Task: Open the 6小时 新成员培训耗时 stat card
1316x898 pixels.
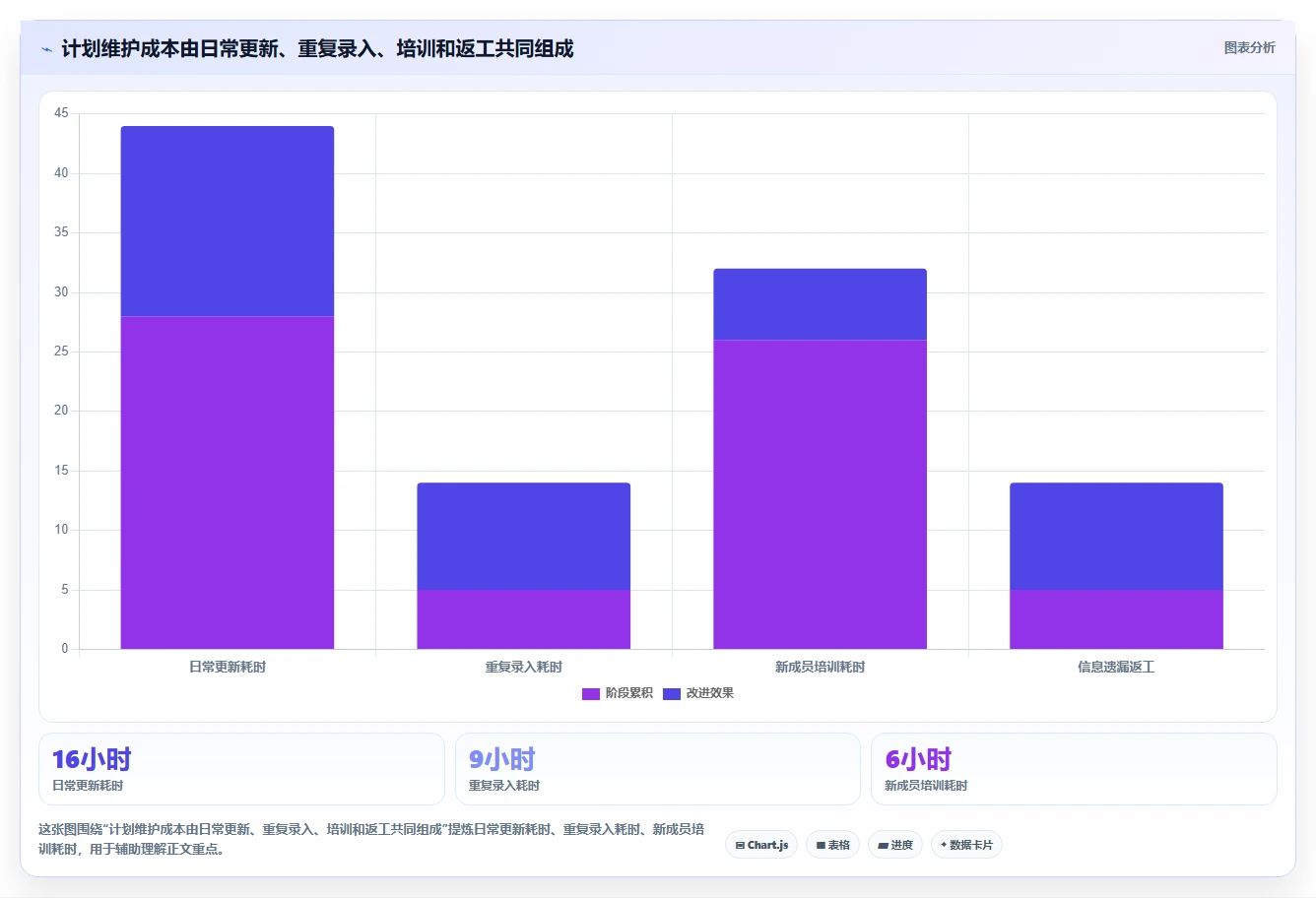Action: [1074, 769]
